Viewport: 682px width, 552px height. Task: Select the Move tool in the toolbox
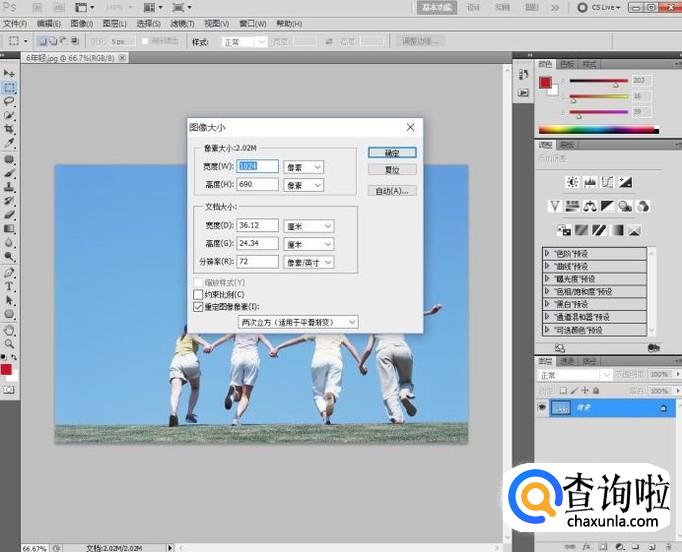9,74
